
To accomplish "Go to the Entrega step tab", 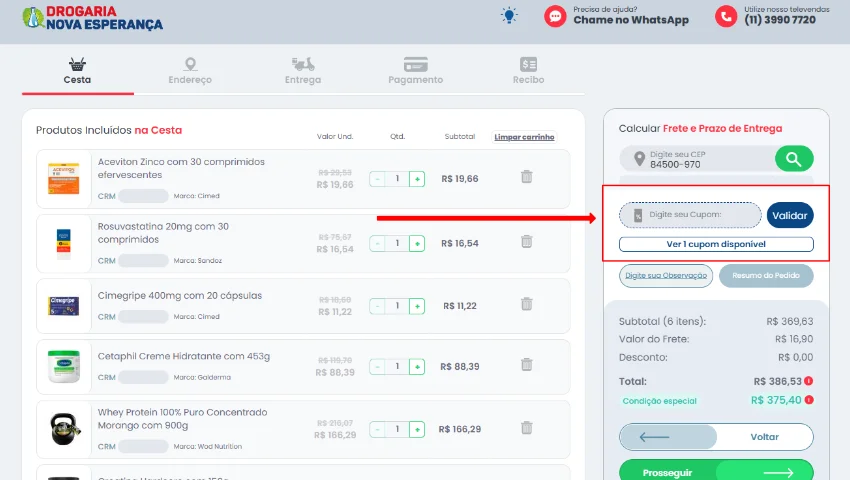I will (302, 72).
